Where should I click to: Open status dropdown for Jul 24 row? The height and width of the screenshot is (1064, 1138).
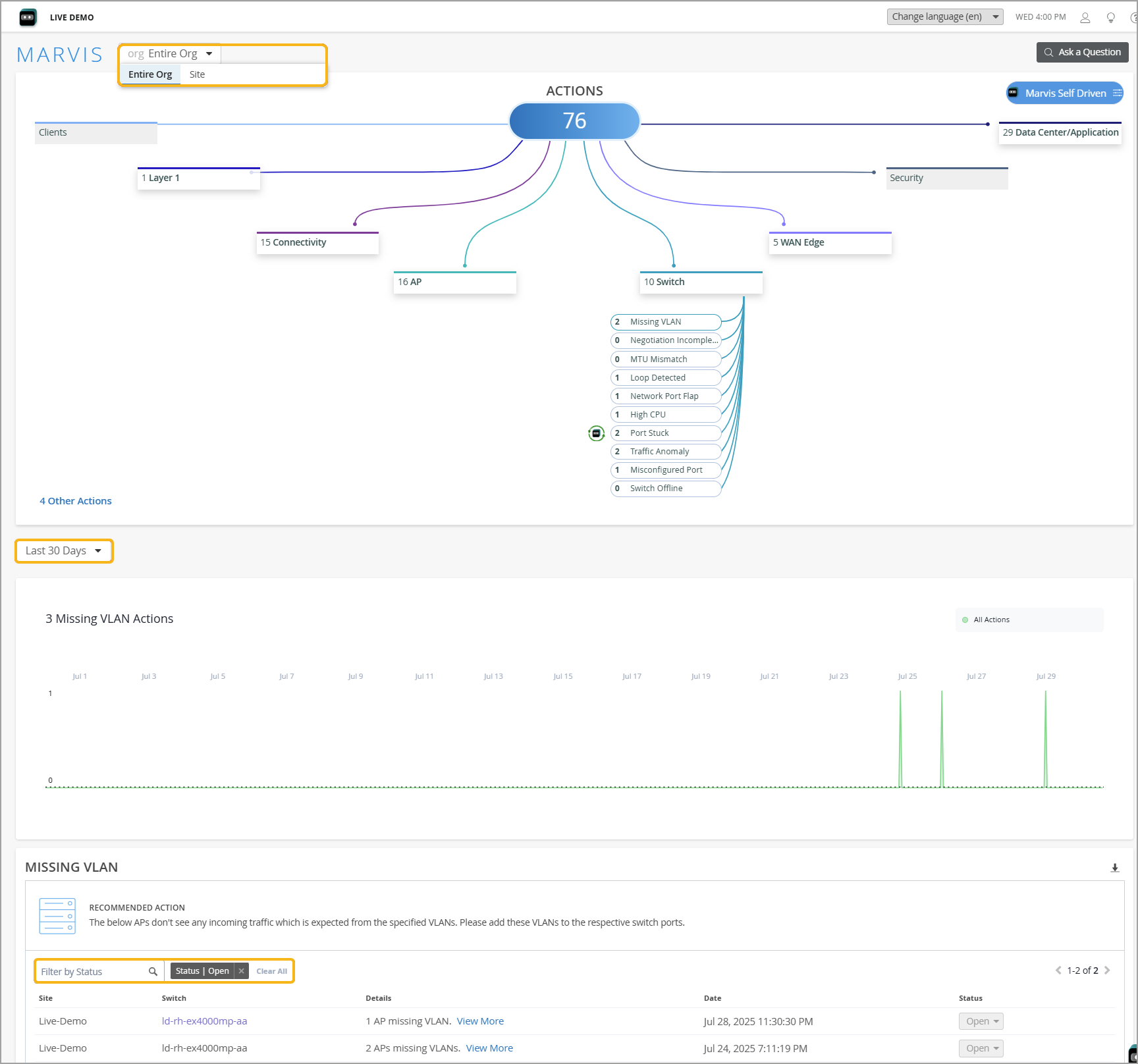click(981, 1048)
